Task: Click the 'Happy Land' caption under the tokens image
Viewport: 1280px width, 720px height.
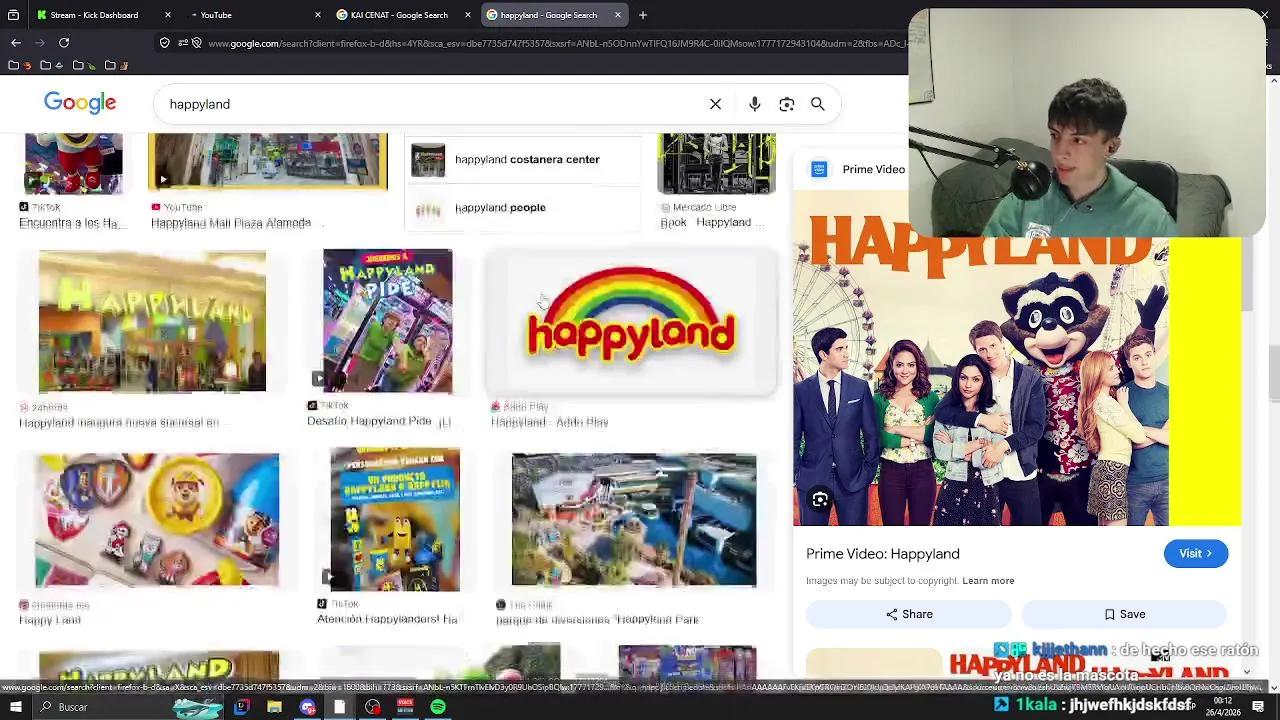Action: [49, 620]
